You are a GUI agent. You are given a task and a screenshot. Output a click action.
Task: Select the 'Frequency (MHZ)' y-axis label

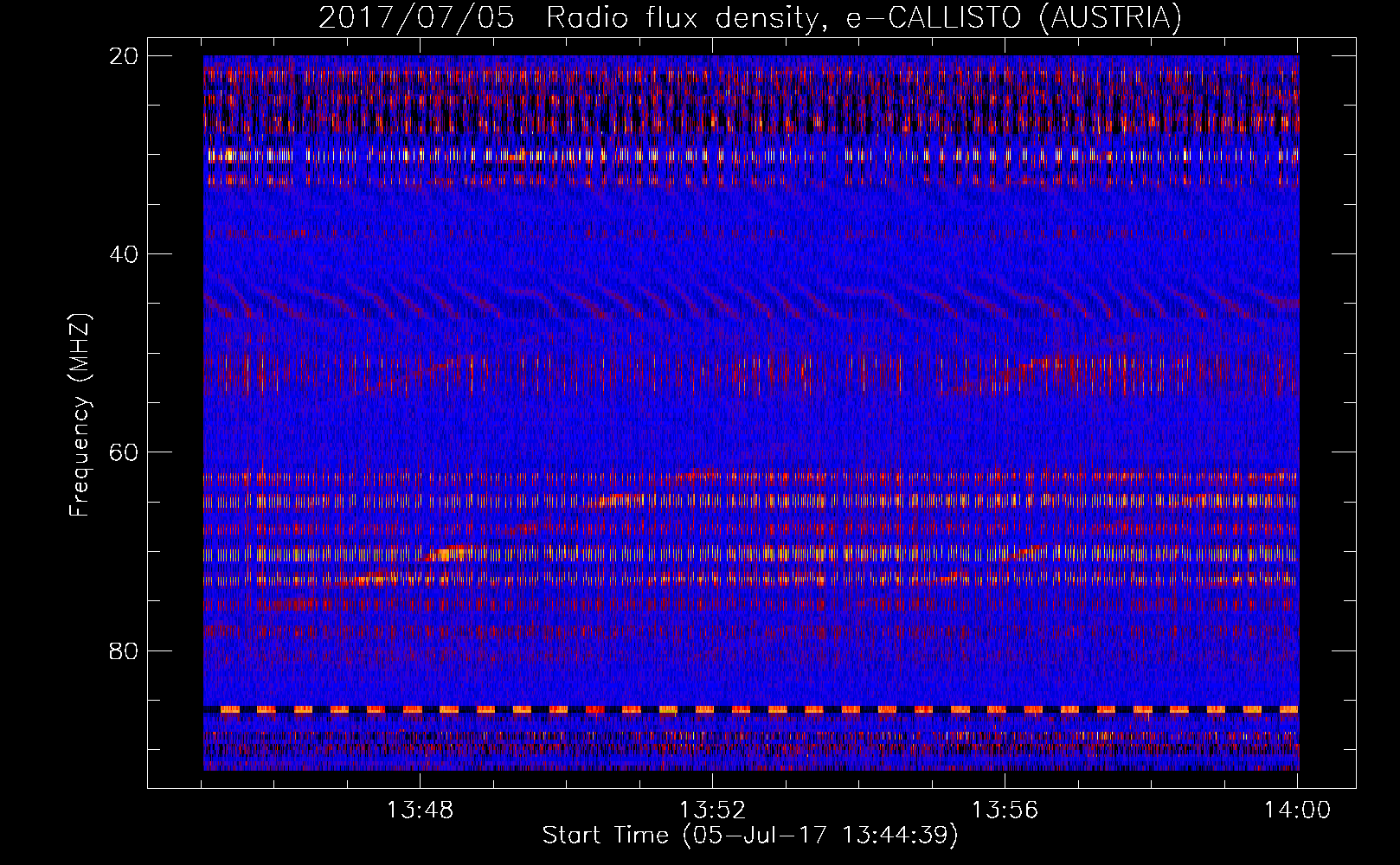[x=80, y=415]
